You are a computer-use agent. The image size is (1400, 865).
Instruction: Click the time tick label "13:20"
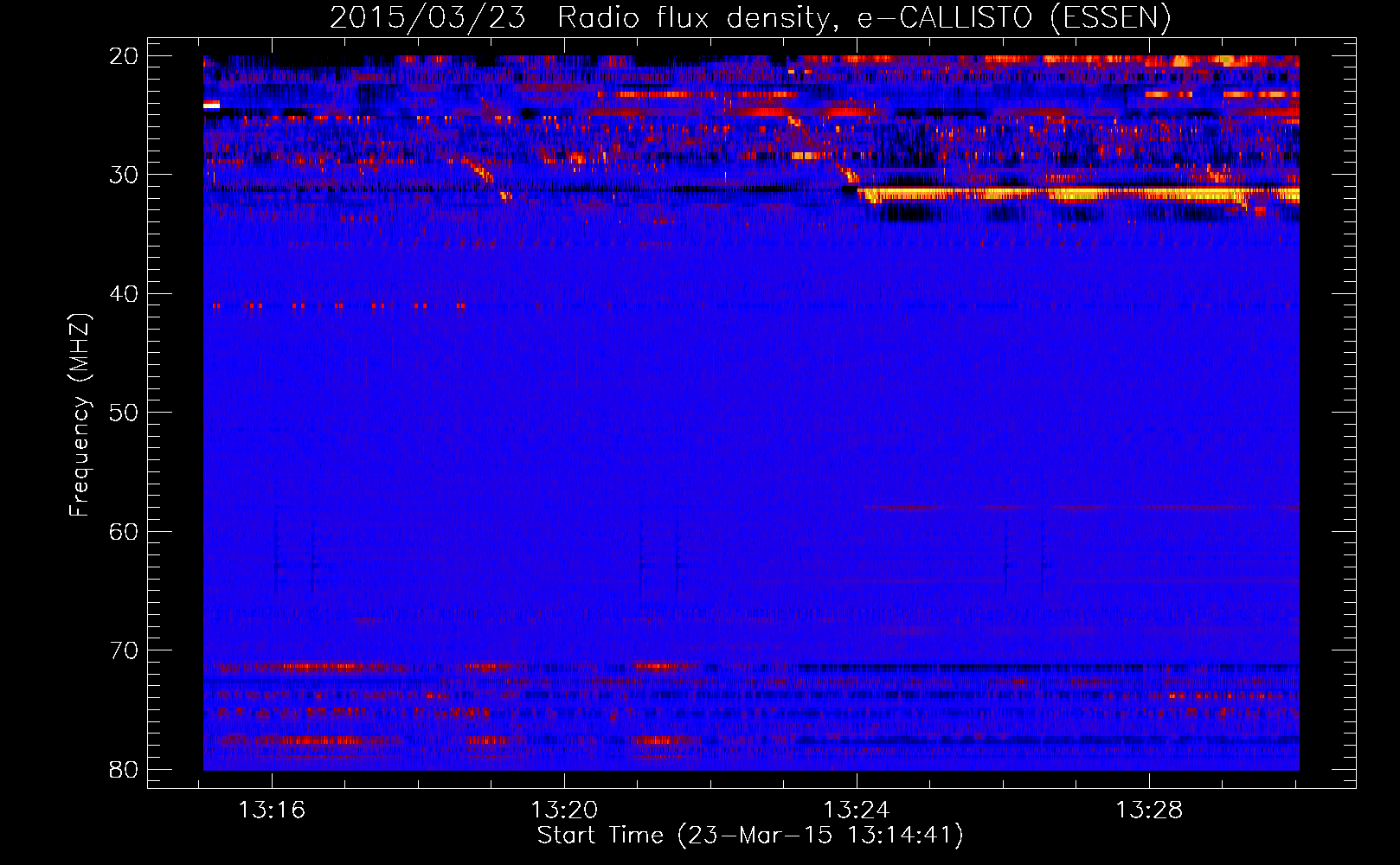[x=564, y=811]
